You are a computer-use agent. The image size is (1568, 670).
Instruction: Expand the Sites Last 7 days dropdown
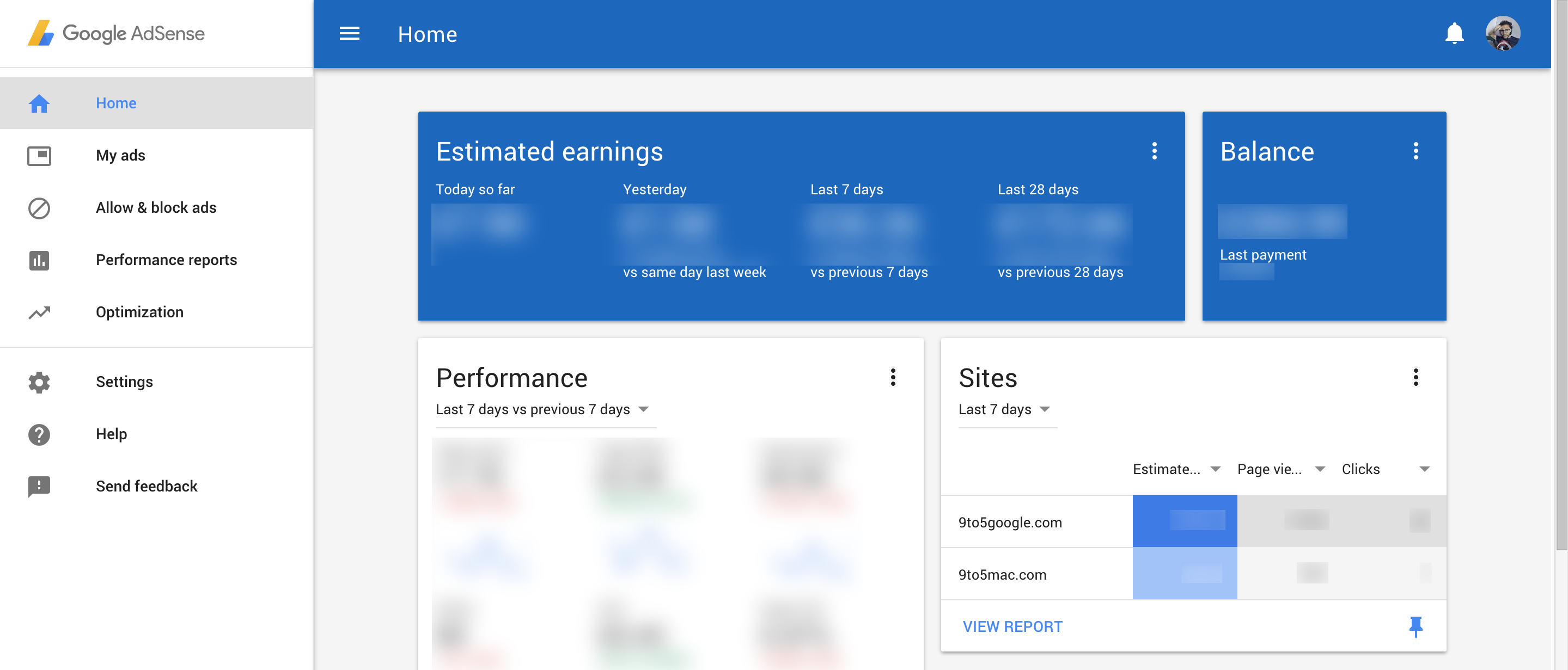[x=1004, y=409]
